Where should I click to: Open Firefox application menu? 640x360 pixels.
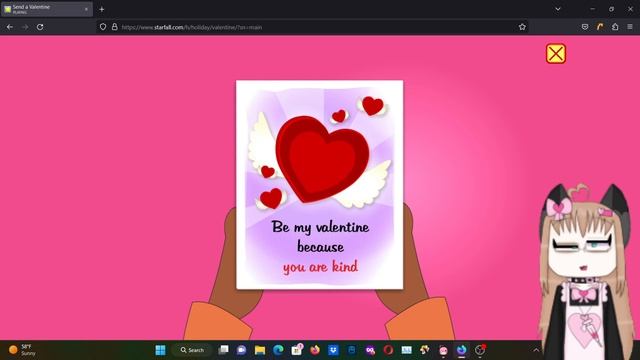(630, 27)
